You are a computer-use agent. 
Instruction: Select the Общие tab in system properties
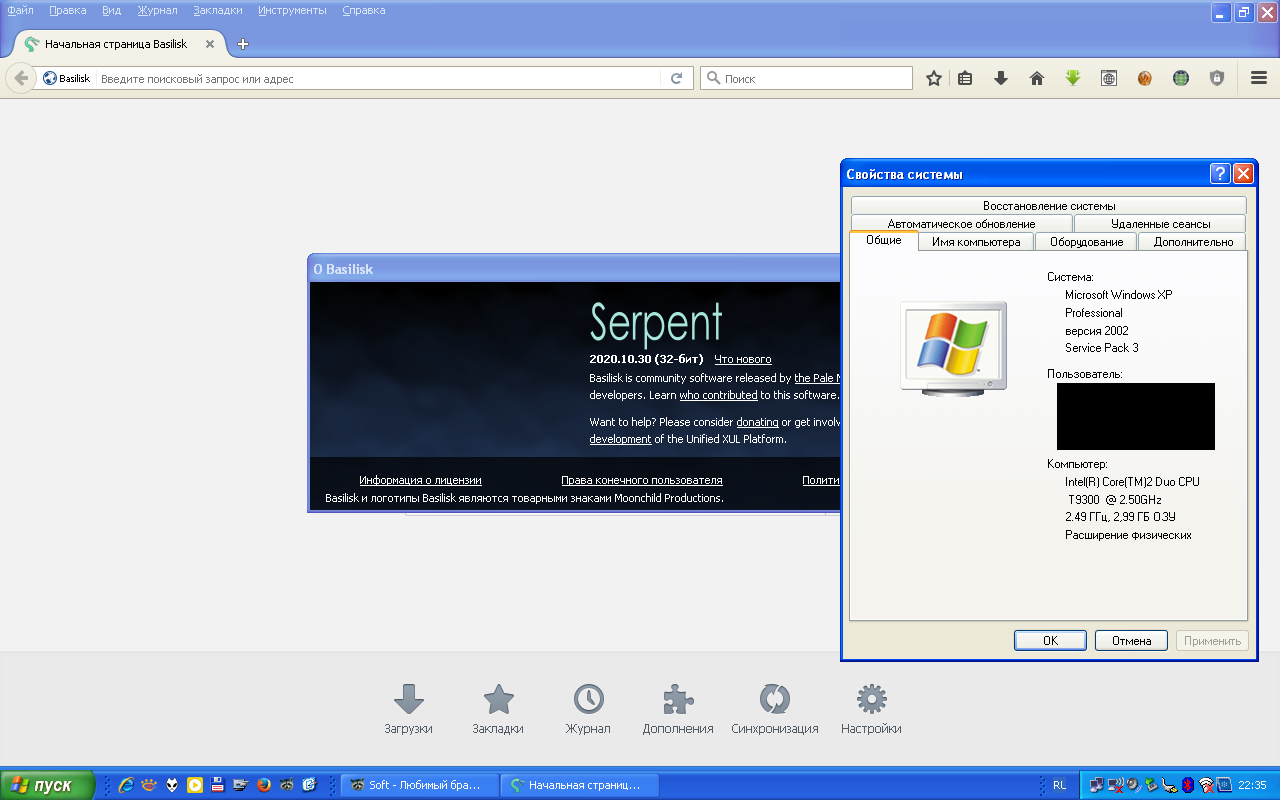tap(884, 240)
